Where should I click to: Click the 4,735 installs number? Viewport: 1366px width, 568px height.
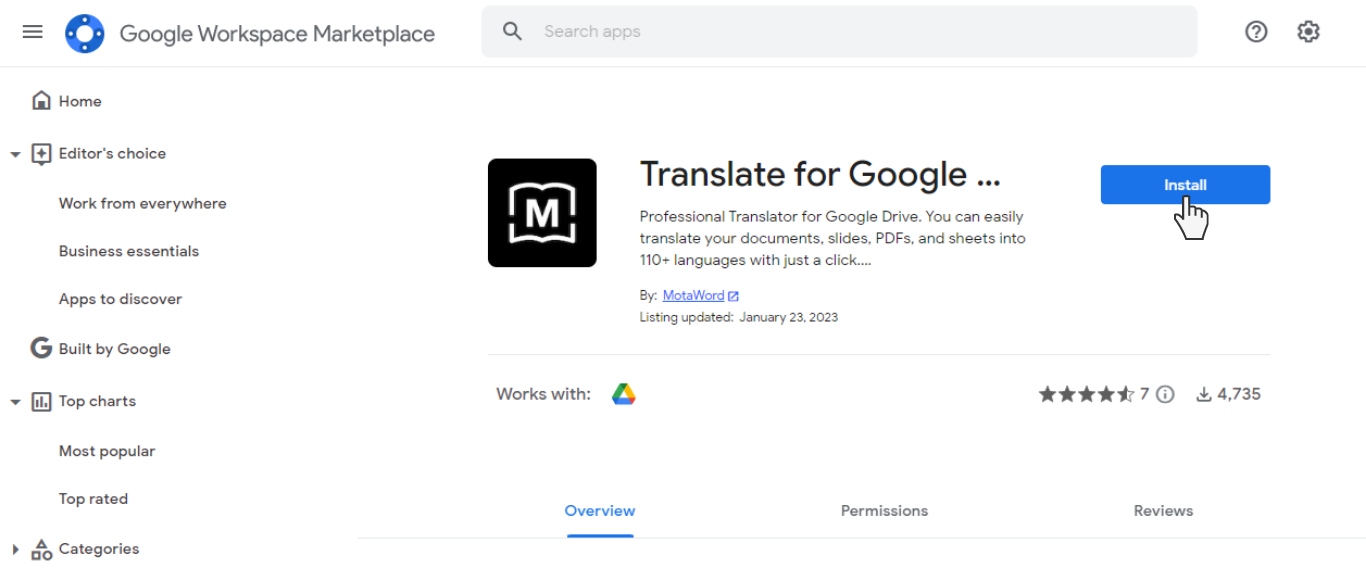(x=1239, y=394)
